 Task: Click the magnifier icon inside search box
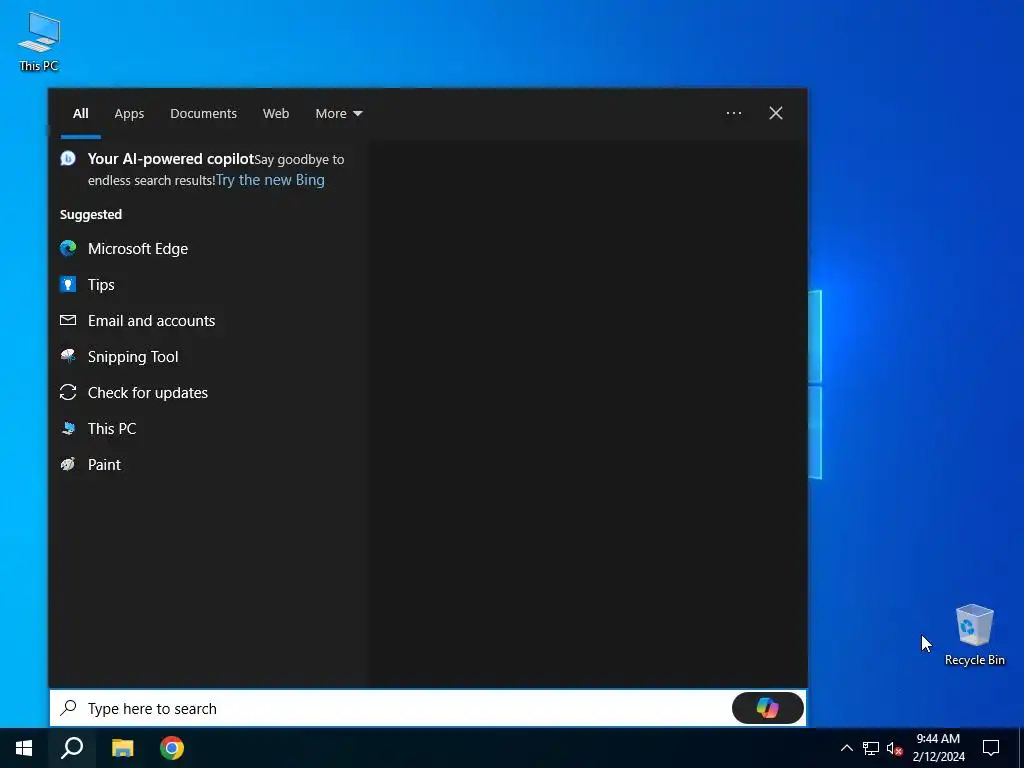pyautogui.click(x=69, y=708)
